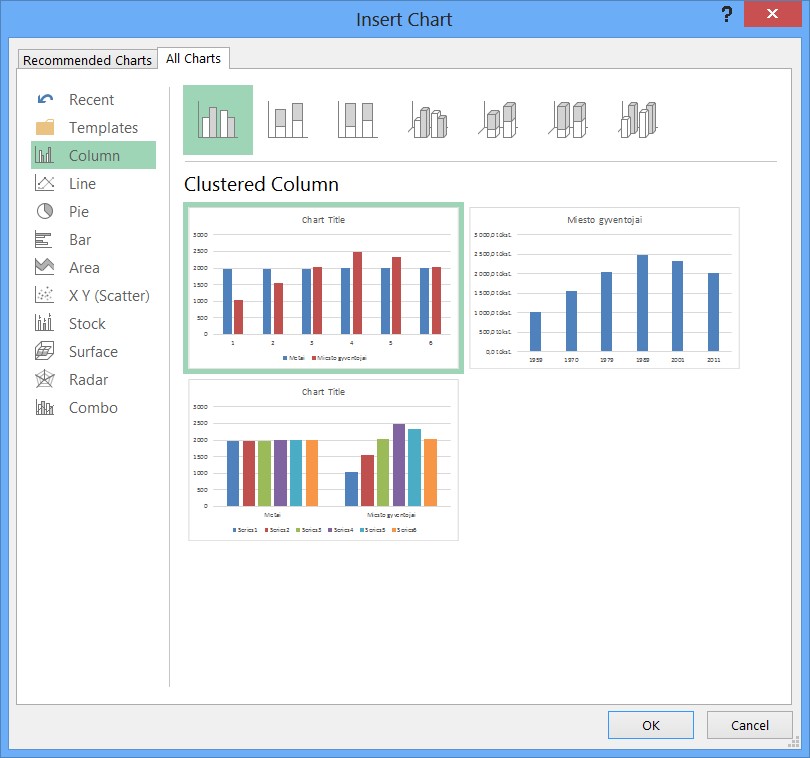Choose the 3-D Column subtype icon

(x=637, y=120)
